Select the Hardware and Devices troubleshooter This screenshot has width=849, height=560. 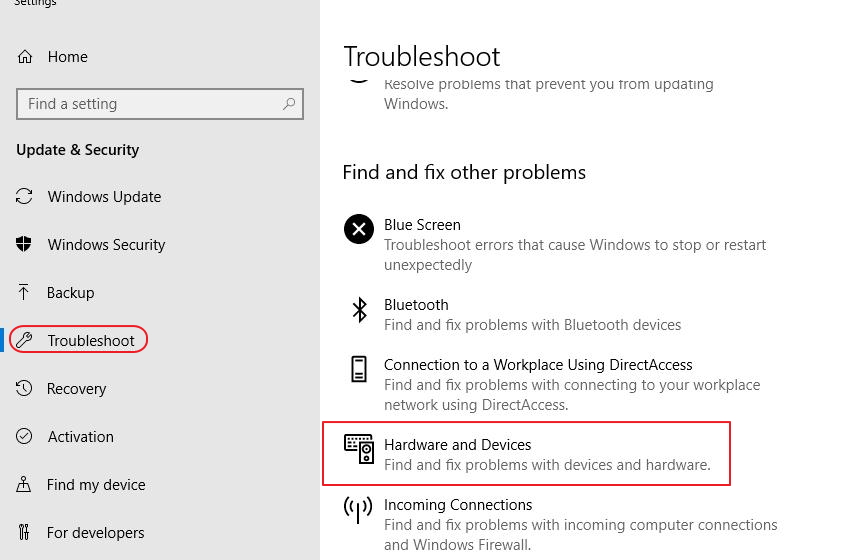[457, 445]
